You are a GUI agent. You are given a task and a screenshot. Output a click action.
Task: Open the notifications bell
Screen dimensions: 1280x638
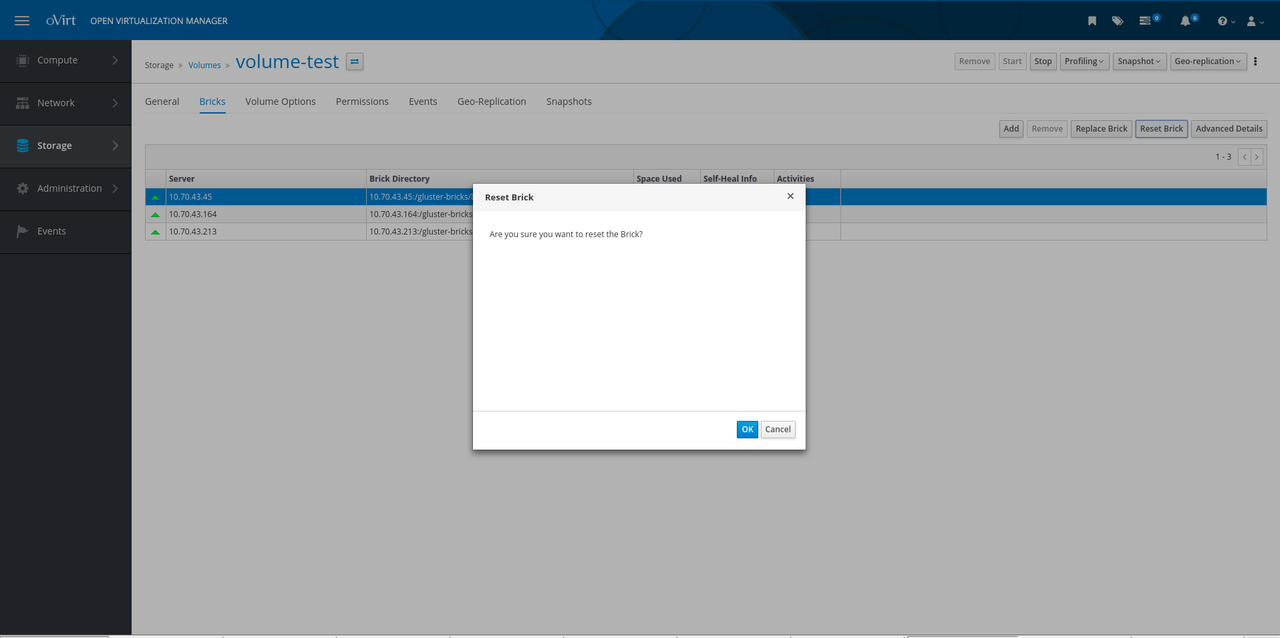click(1187, 20)
